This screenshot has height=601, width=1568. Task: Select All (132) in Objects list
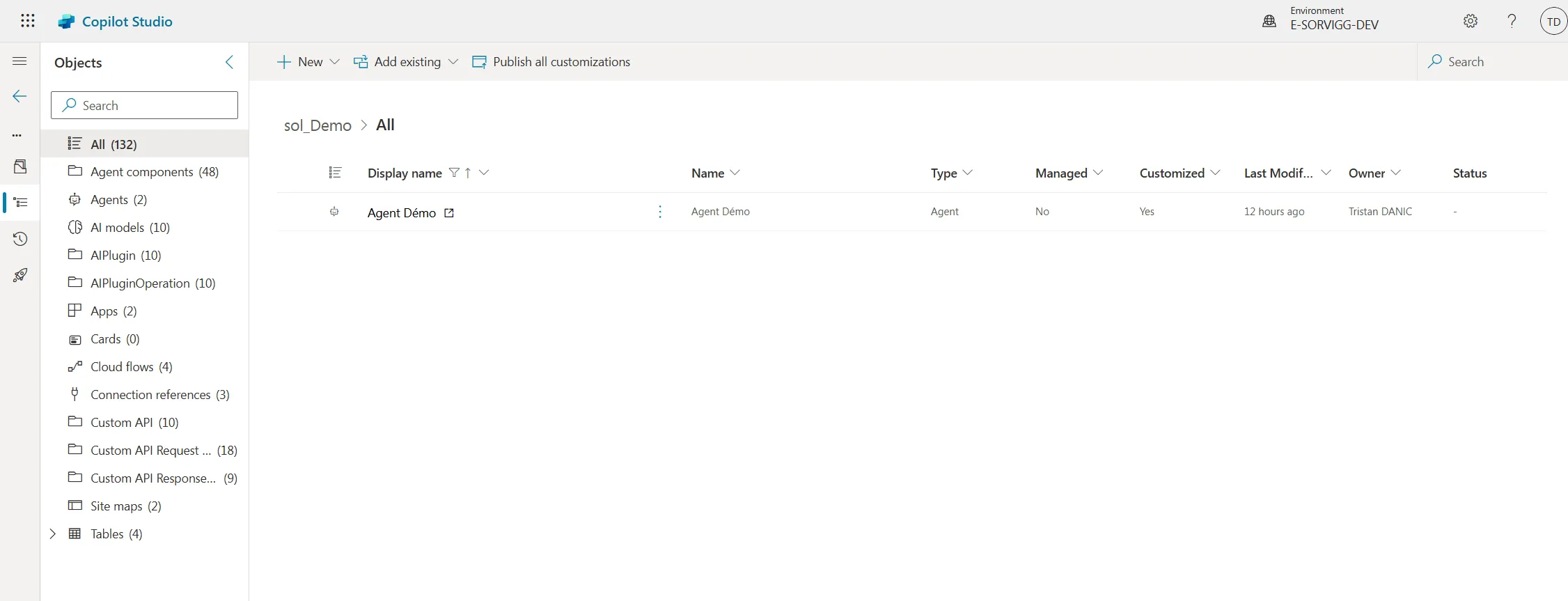(145, 144)
